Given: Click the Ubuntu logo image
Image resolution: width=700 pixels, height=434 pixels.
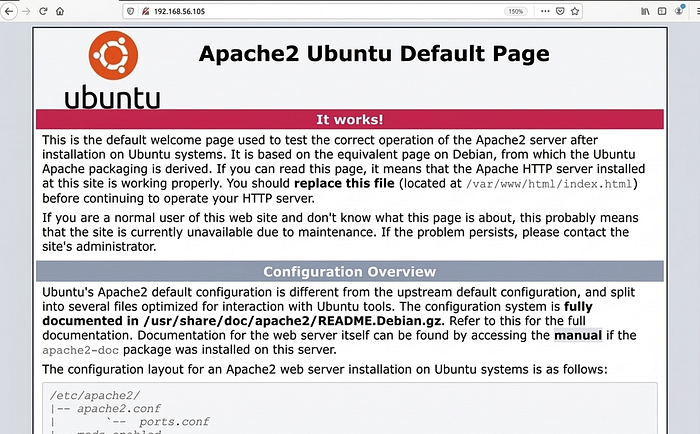Looking at the screenshot, I should (112, 70).
